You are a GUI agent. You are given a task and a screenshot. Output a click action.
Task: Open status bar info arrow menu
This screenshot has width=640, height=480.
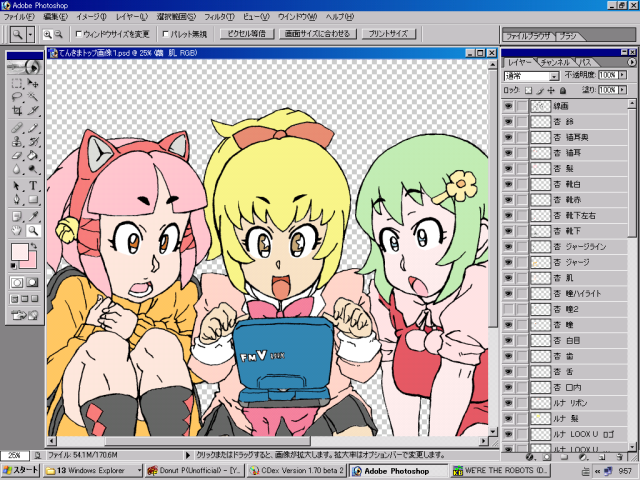(x=188, y=455)
